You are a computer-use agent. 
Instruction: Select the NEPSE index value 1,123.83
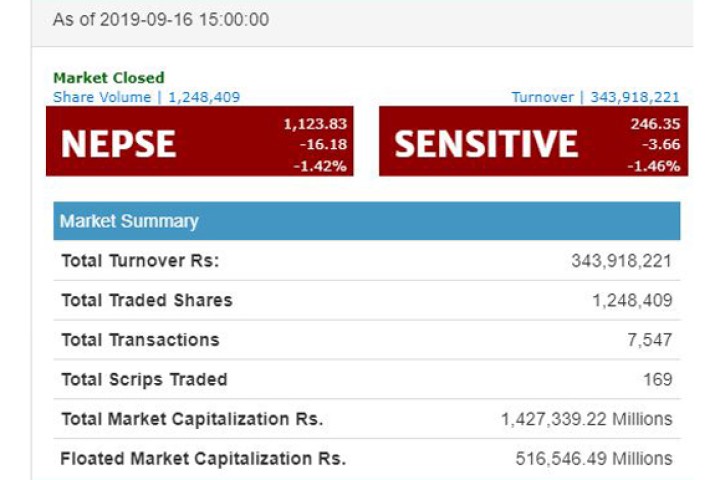[315, 124]
